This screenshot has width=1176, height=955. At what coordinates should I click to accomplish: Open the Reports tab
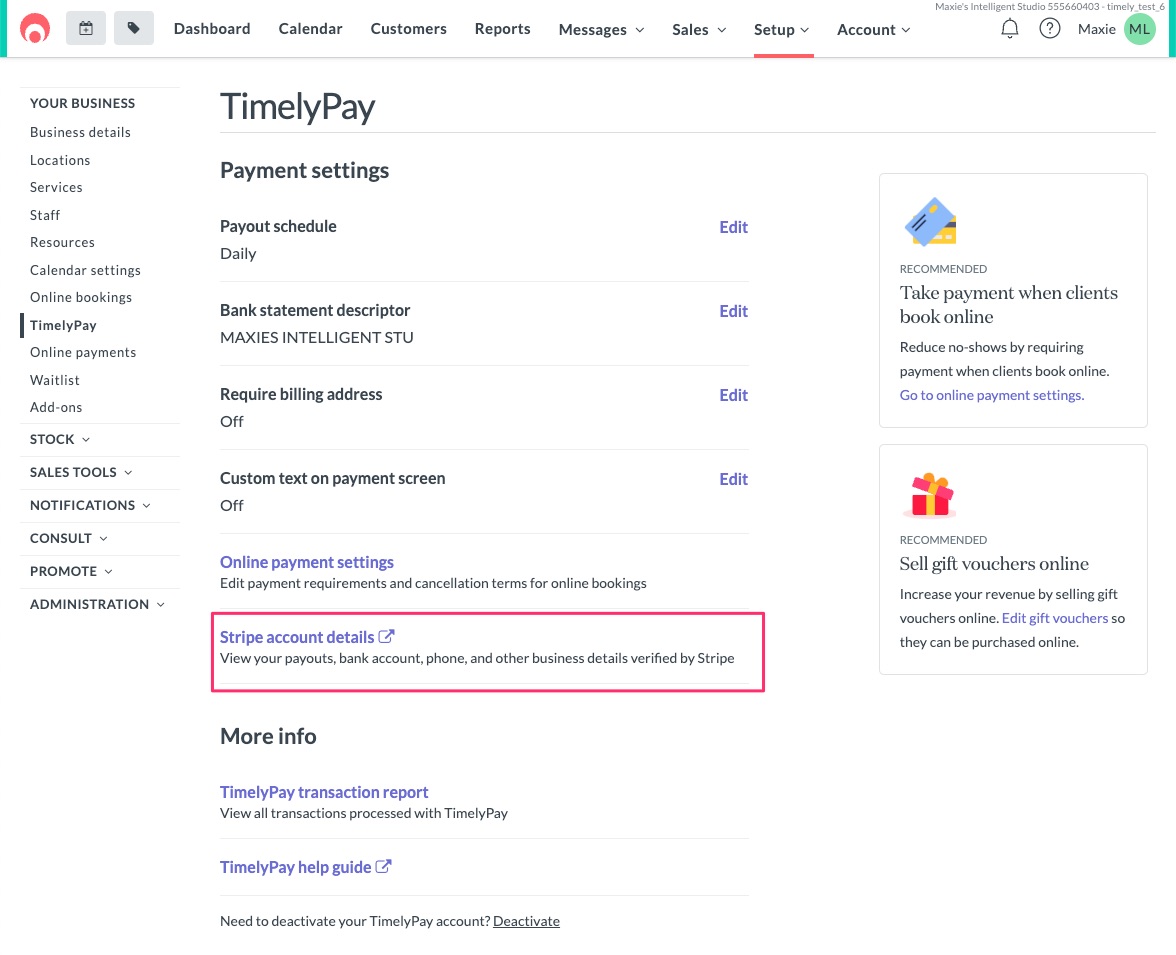[x=502, y=29]
